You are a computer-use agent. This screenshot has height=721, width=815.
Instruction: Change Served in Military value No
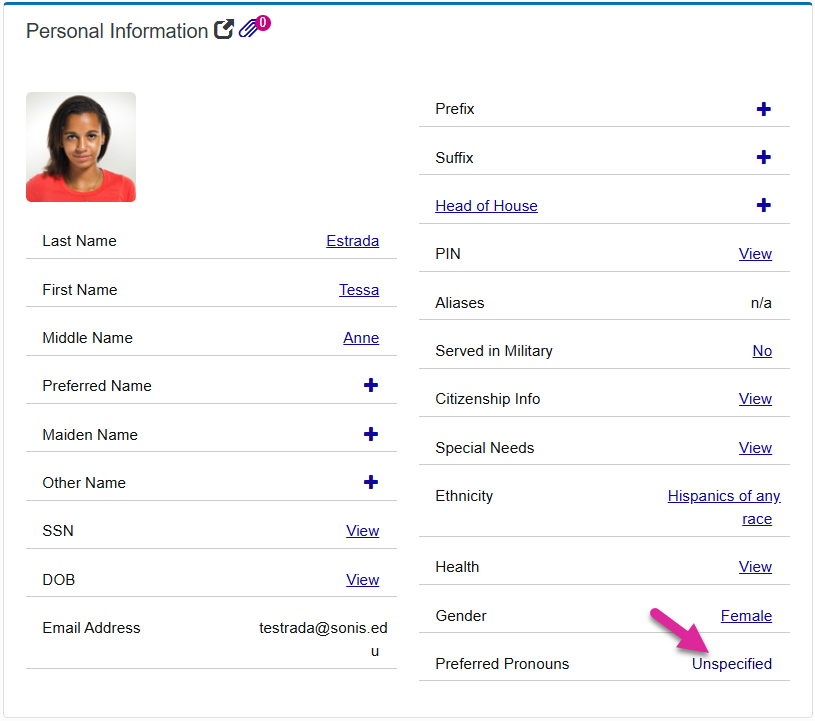(x=762, y=351)
